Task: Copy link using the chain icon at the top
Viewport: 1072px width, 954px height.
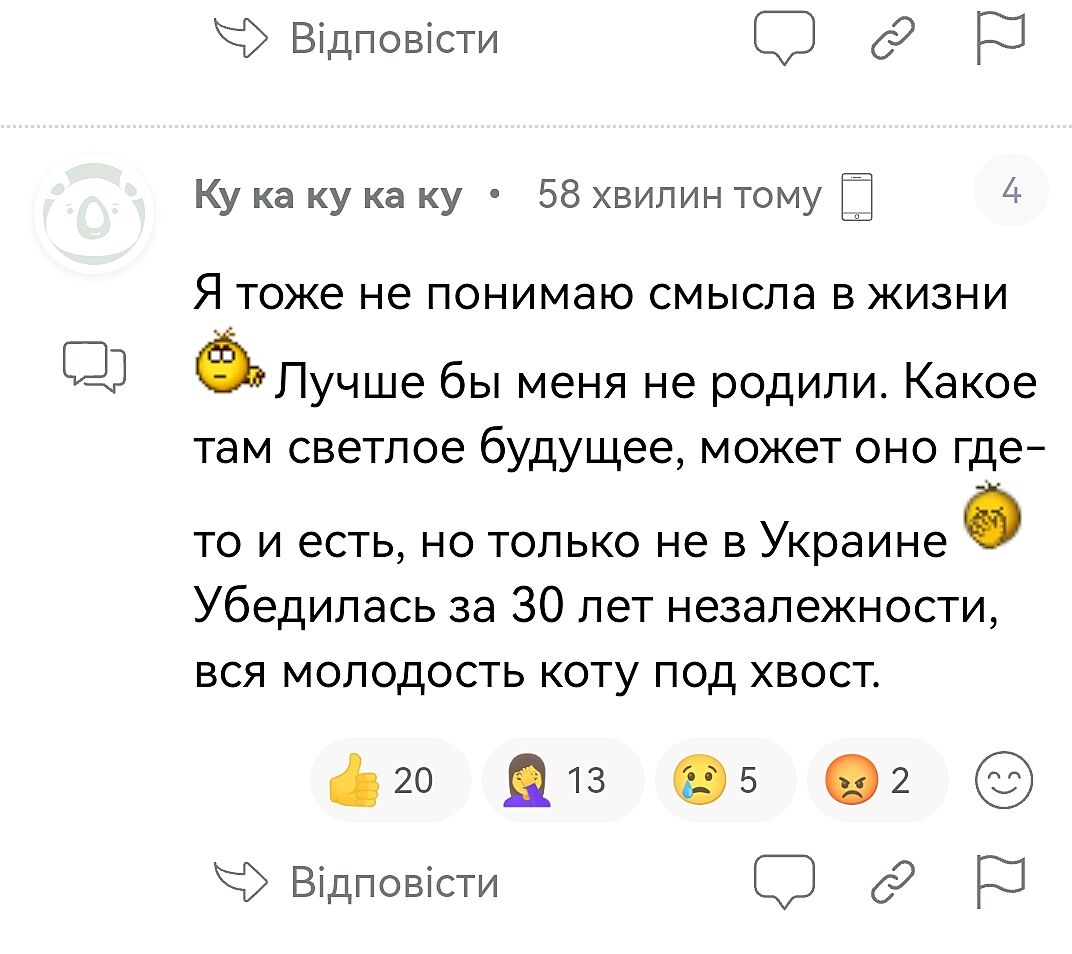Action: 894,41
